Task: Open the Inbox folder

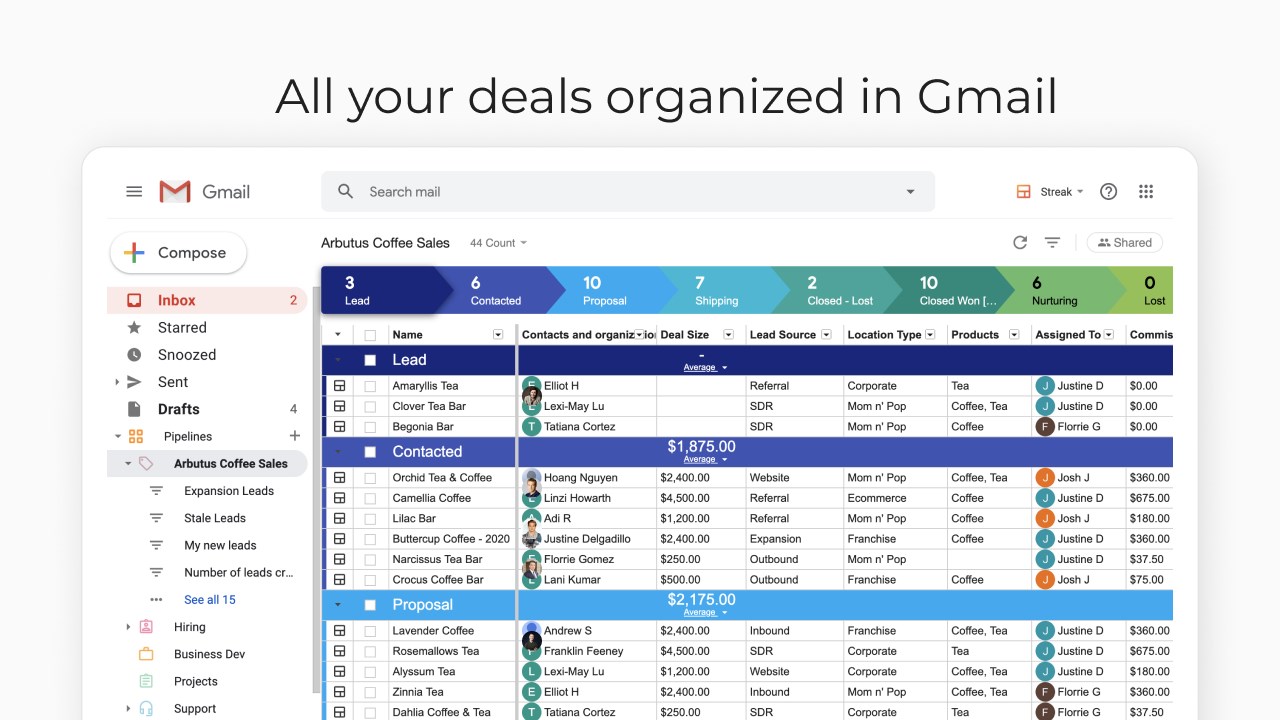Action: (x=207, y=300)
